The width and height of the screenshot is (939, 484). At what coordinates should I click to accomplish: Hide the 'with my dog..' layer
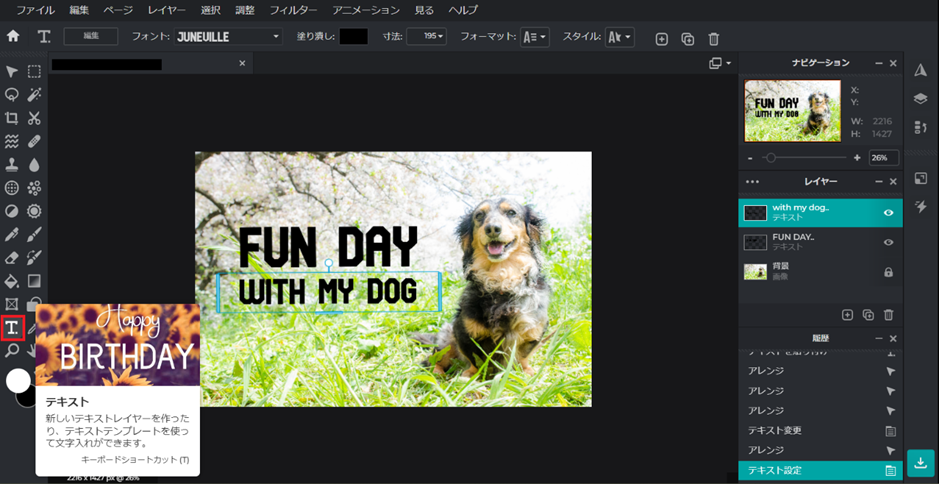[889, 213]
